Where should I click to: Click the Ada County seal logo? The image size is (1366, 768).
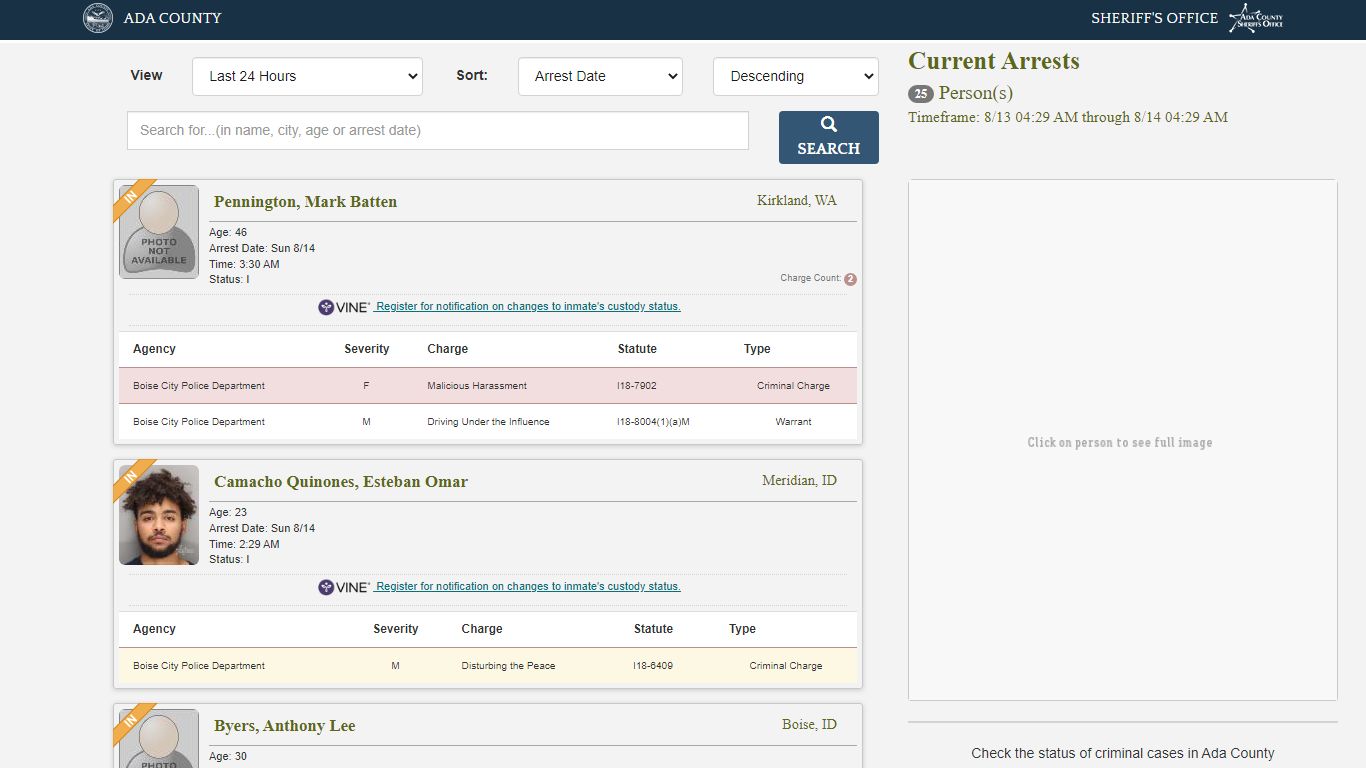click(98, 18)
